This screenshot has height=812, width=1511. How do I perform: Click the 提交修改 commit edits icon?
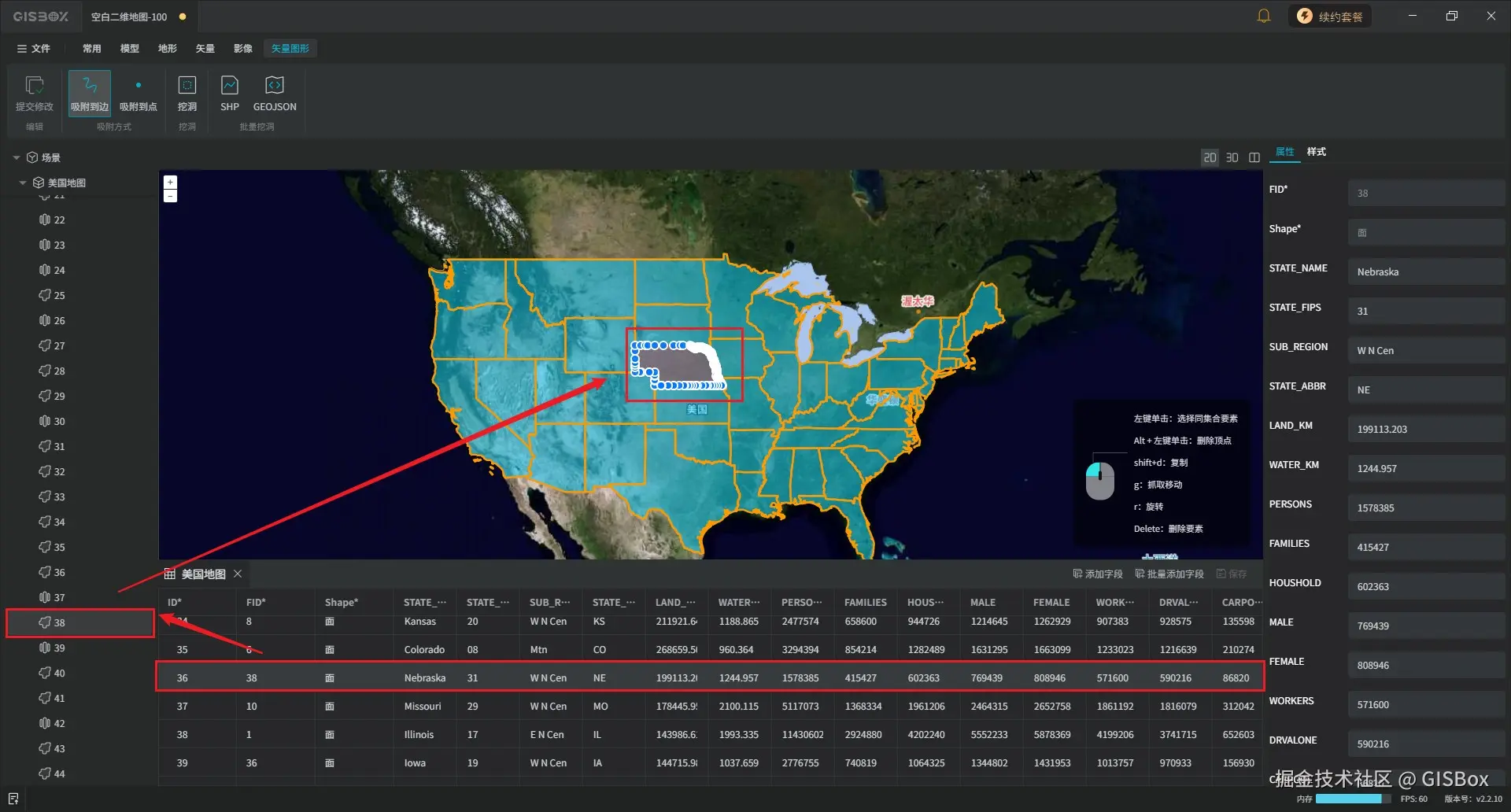(x=35, y=85)
